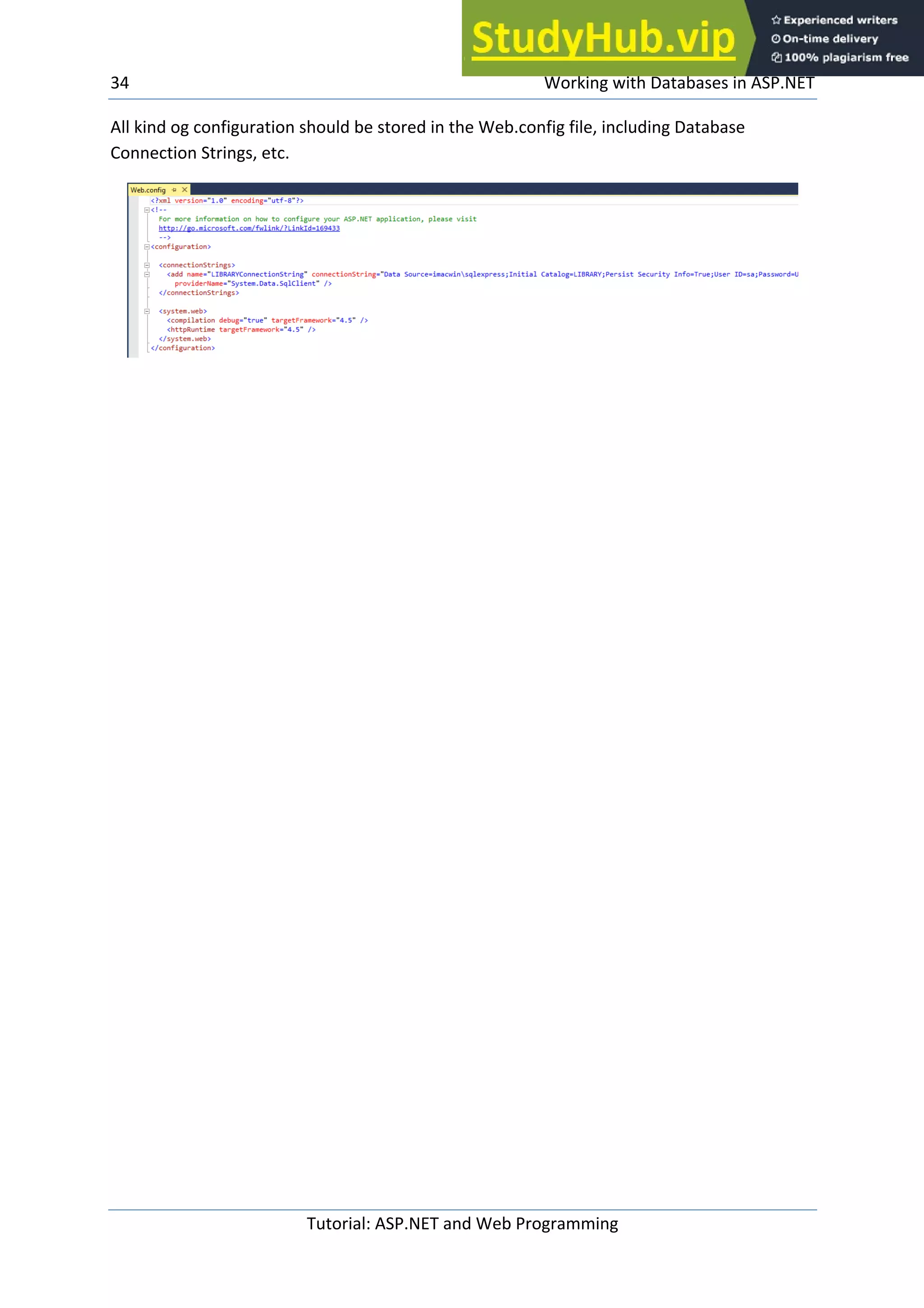The height and width of the screenshot is (1308, 924).
Task: Click the page number 34
Action: (x=120, y=83)
